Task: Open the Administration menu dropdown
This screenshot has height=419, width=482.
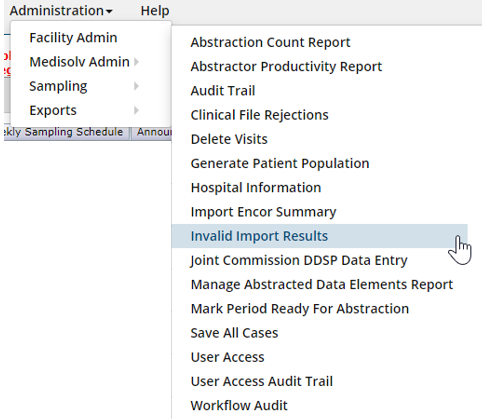Action: [61, 11]
